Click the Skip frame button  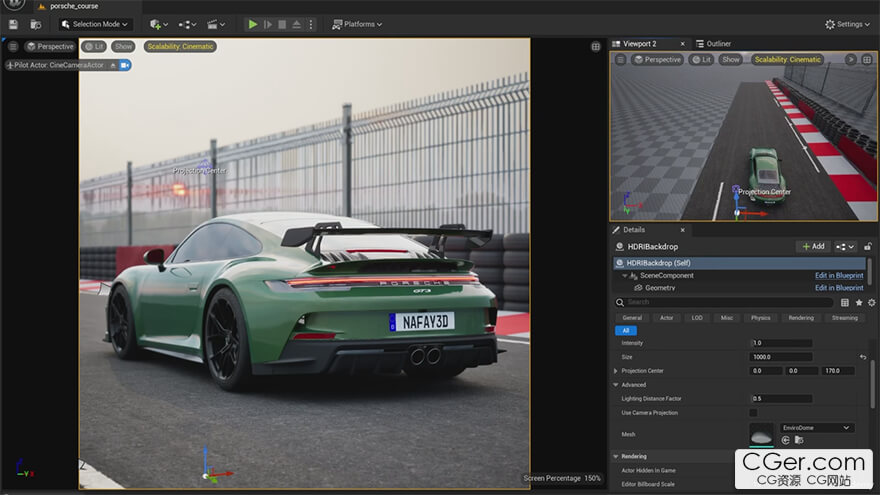coord(268,24)
